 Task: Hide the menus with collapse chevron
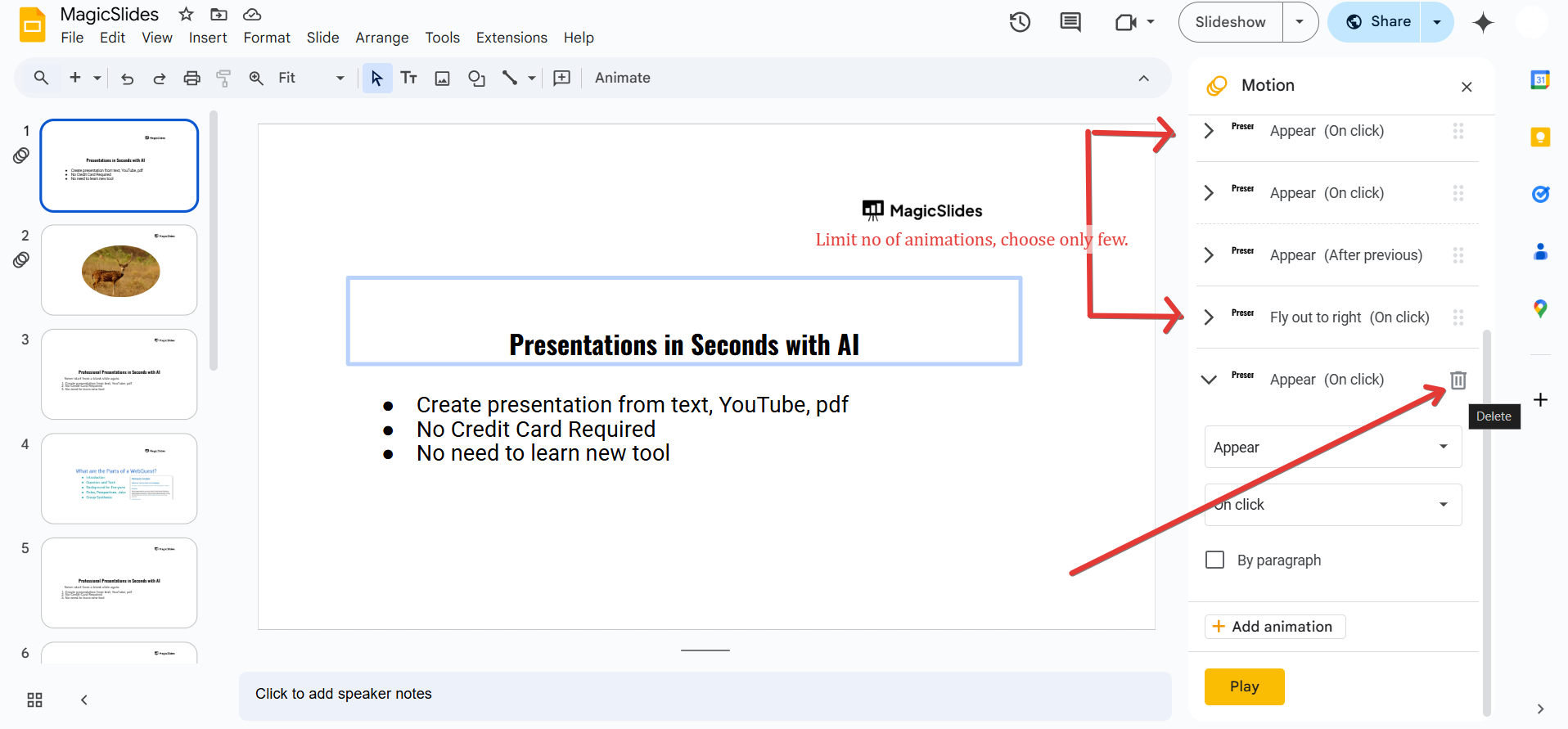[1143, 79]
